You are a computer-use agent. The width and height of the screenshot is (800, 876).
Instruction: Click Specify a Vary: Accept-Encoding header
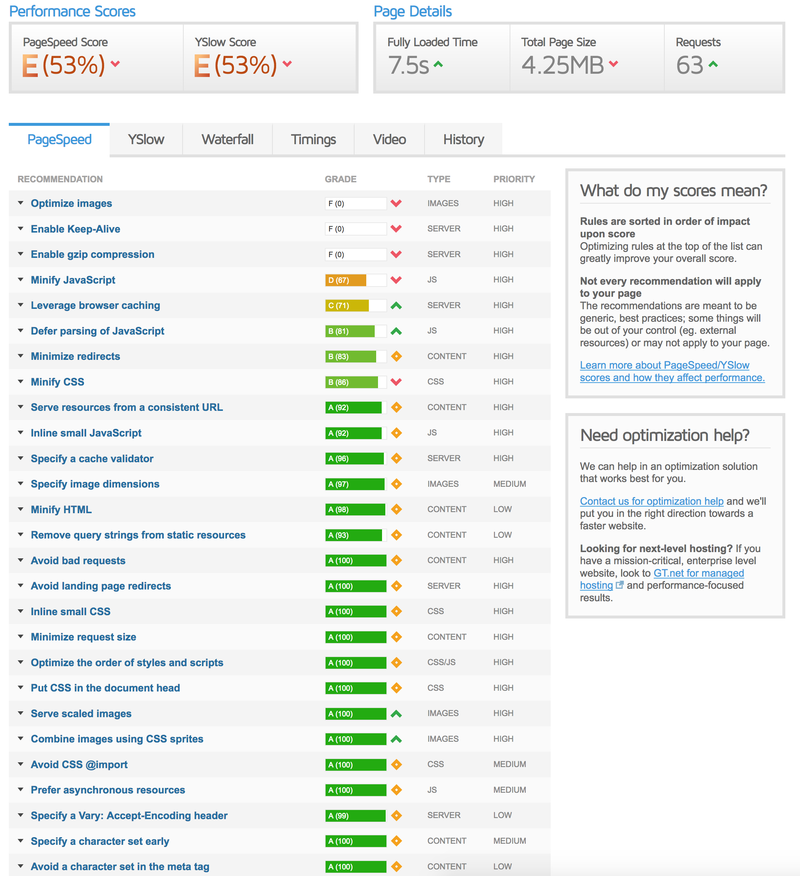click(x=129, y=816)
